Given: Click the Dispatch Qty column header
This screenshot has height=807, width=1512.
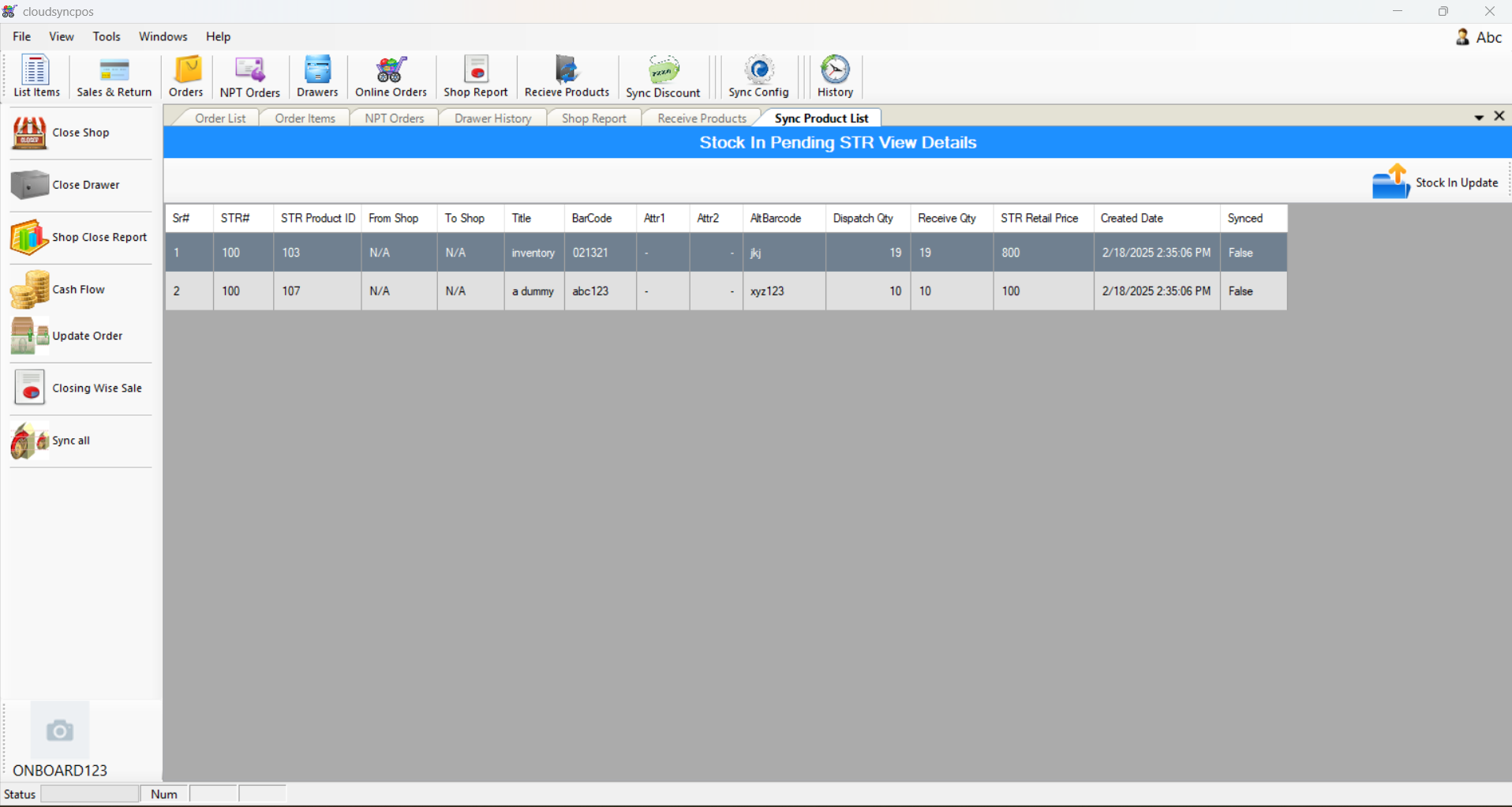Looking at the screenshot, I should 868,218.
